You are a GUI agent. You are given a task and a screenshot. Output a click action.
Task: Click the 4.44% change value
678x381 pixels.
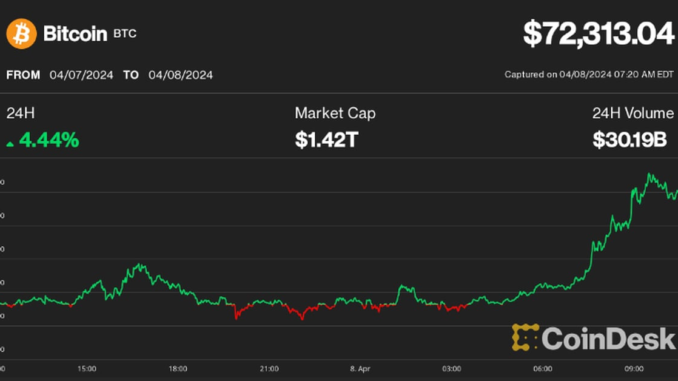coord(49,140)
